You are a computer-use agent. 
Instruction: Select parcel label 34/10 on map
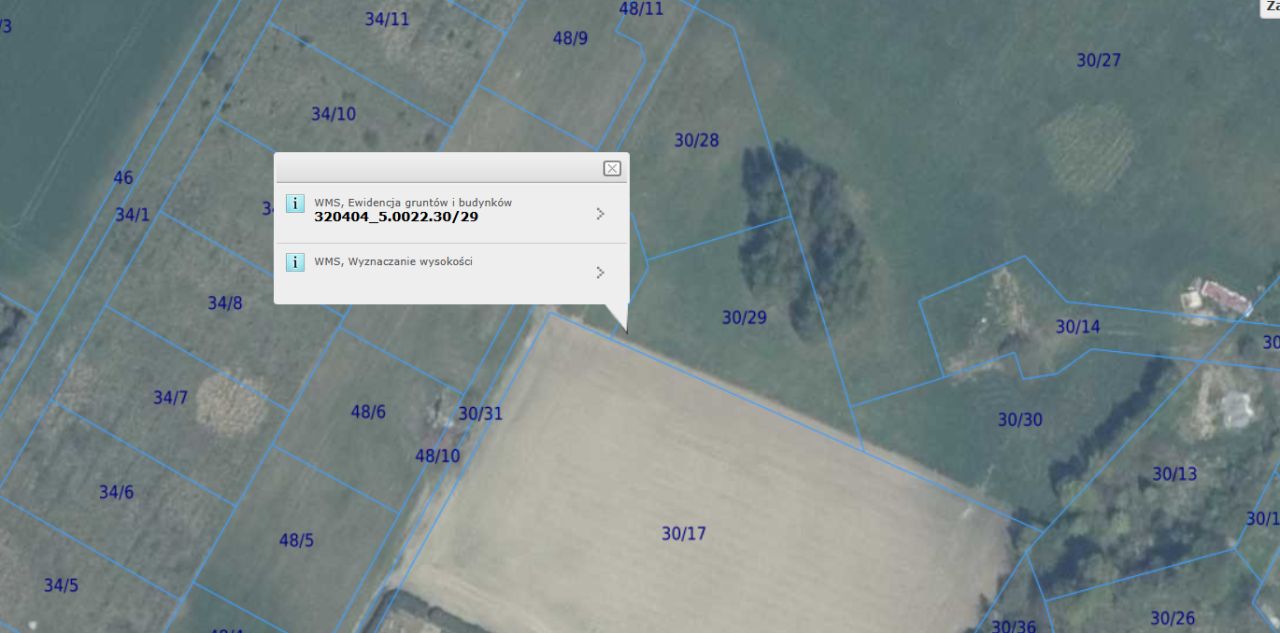tap(333, 114)
